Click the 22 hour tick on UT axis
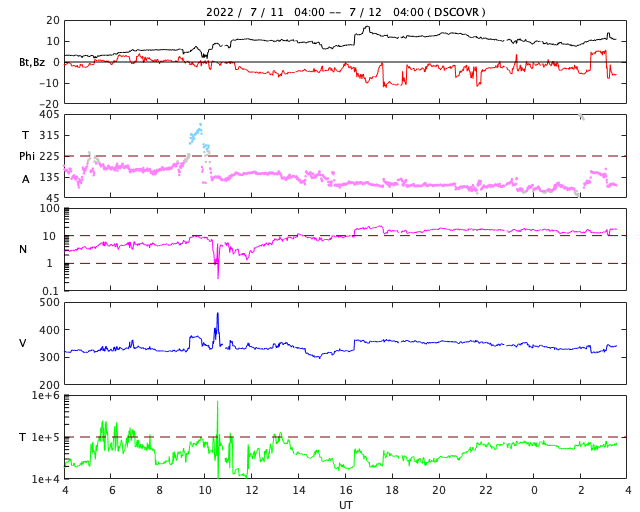The width and height of the screenshot is (640, 512). 486,490
